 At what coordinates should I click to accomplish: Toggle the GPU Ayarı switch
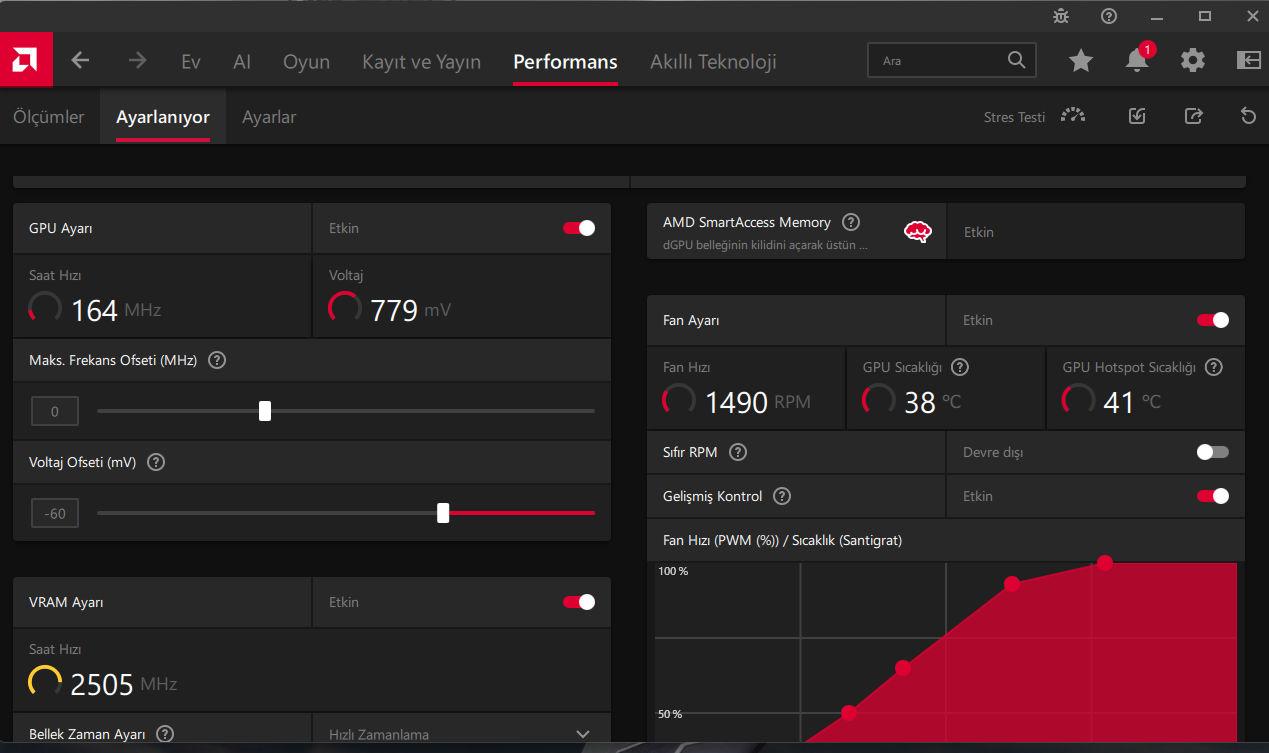[x=579, y=228]
